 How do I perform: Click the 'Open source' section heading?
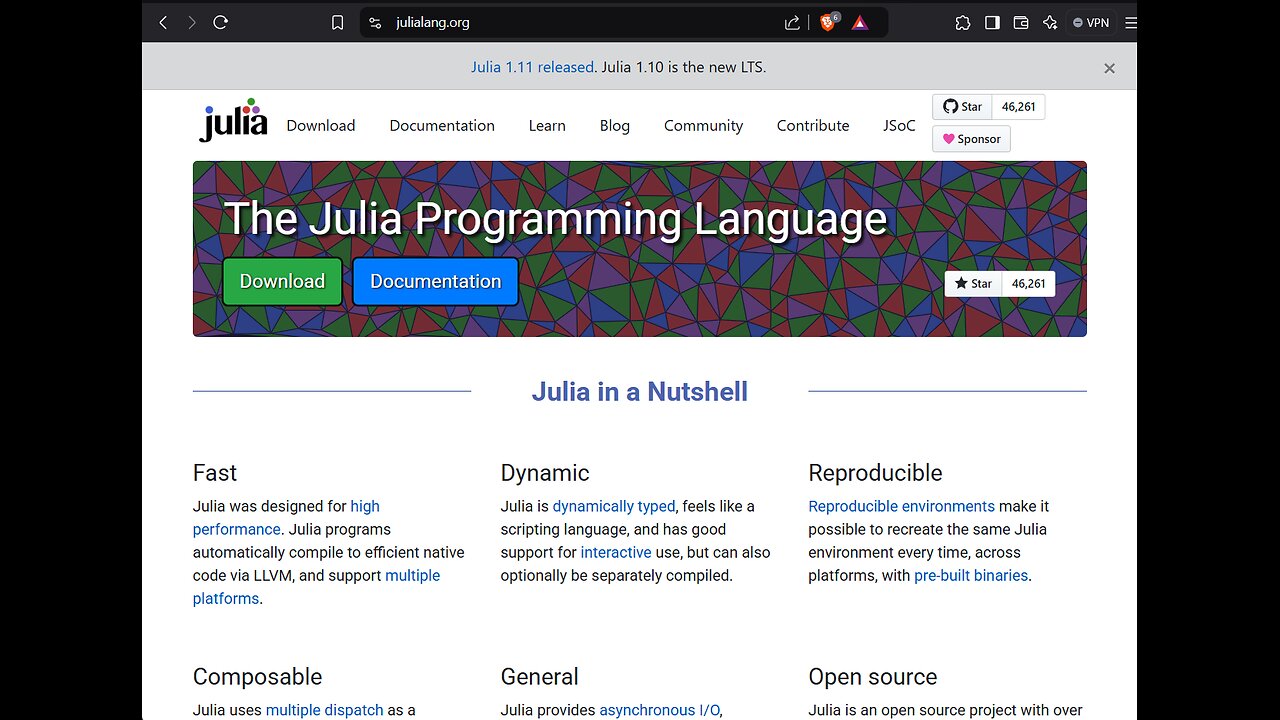[873, 677]
